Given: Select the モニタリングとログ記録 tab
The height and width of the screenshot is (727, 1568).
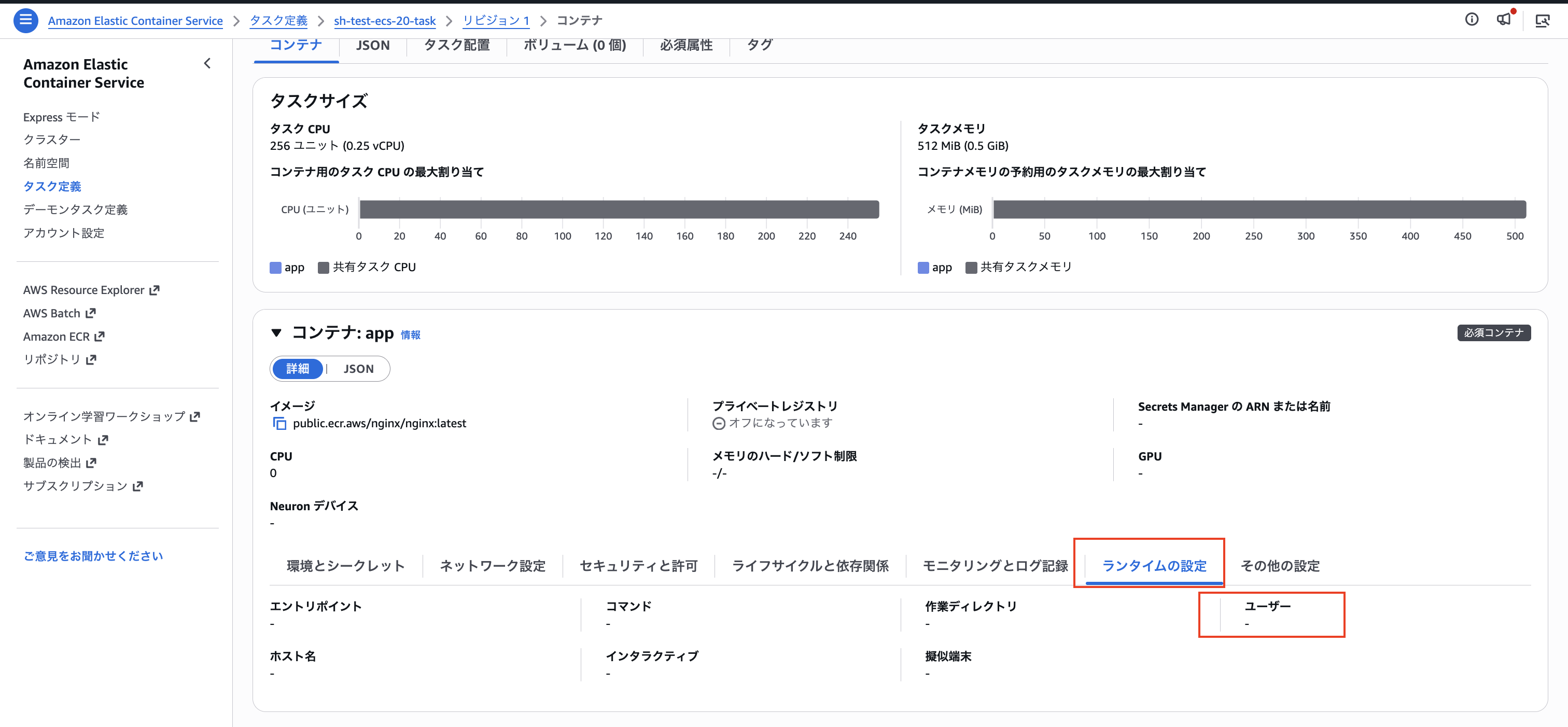Looking at the screenshot, I should (x=995, y=566).
